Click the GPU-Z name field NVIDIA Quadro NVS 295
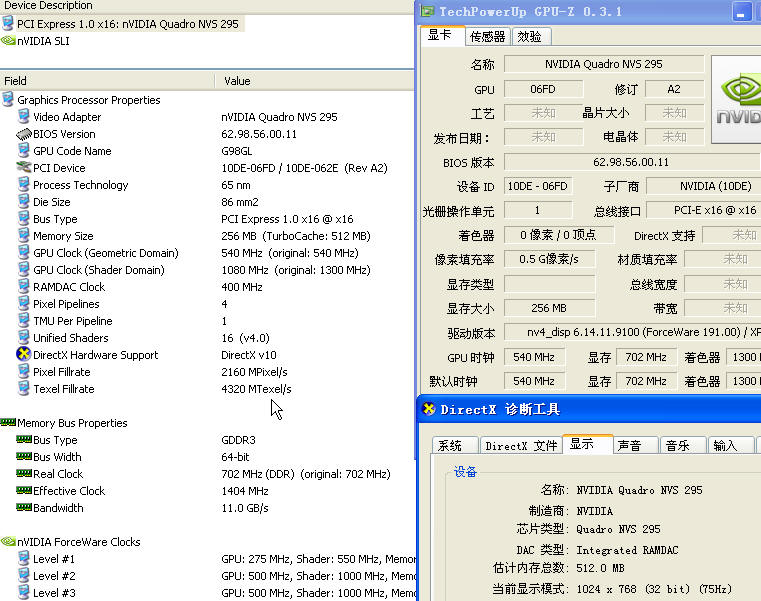 (603, 64)
